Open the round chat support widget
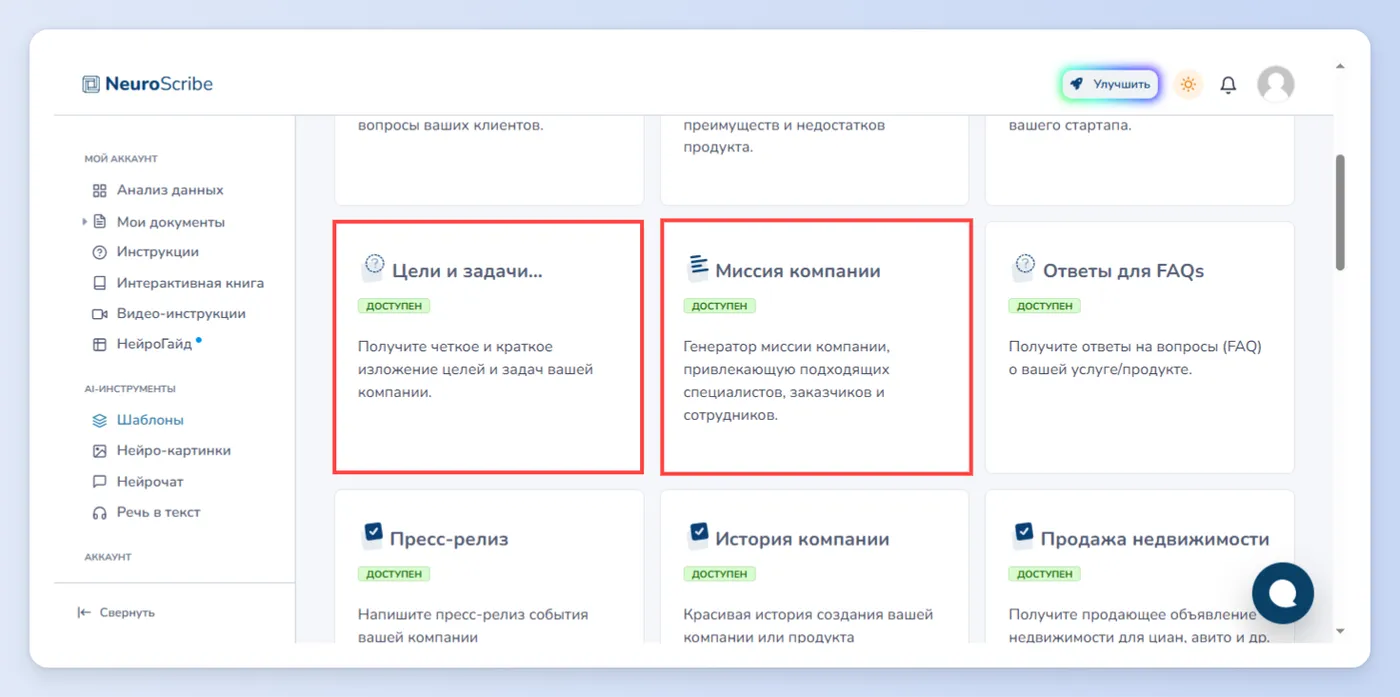The image size is (1400, 697). coord(1282,593)
